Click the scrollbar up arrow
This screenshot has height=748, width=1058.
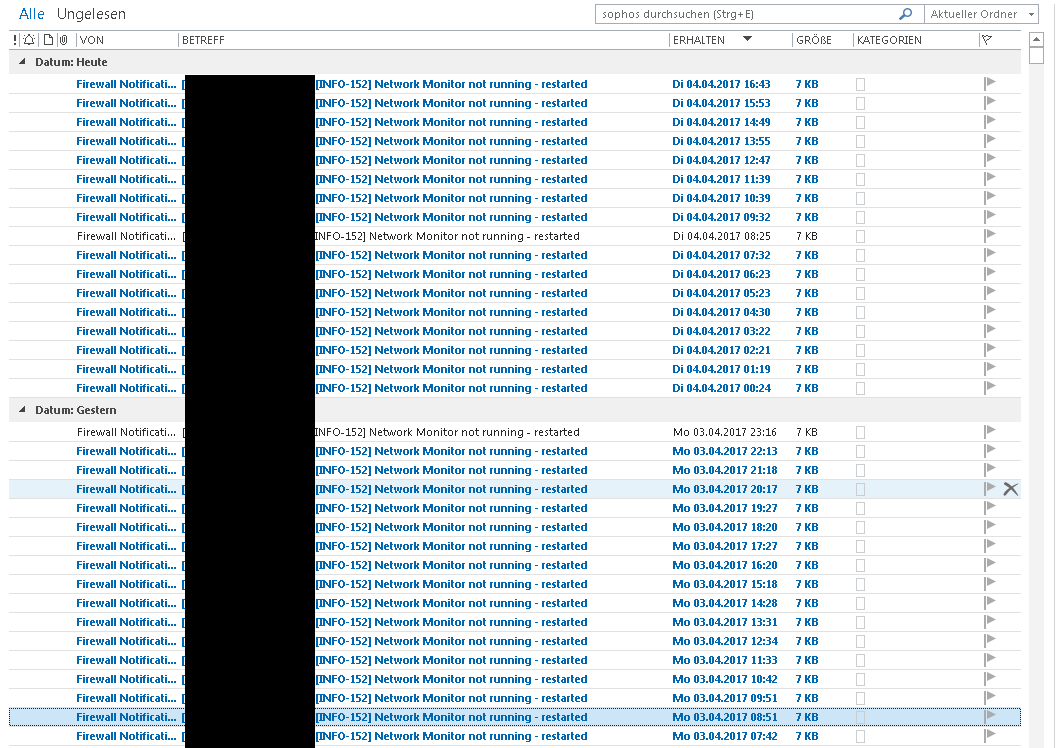tap(1036, 40)
